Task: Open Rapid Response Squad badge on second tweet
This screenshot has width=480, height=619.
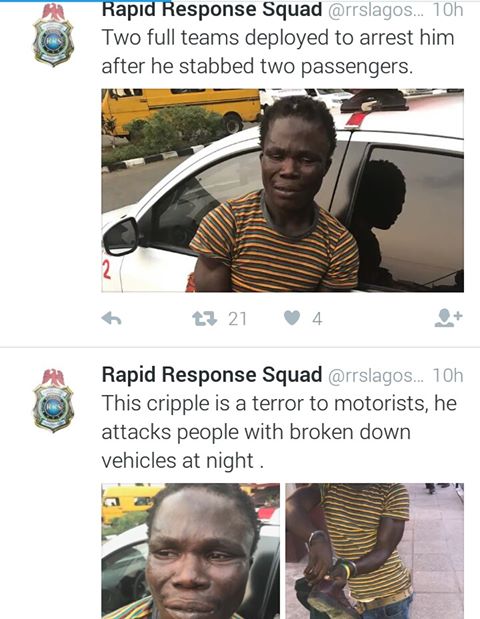Action: click(53, 400)
